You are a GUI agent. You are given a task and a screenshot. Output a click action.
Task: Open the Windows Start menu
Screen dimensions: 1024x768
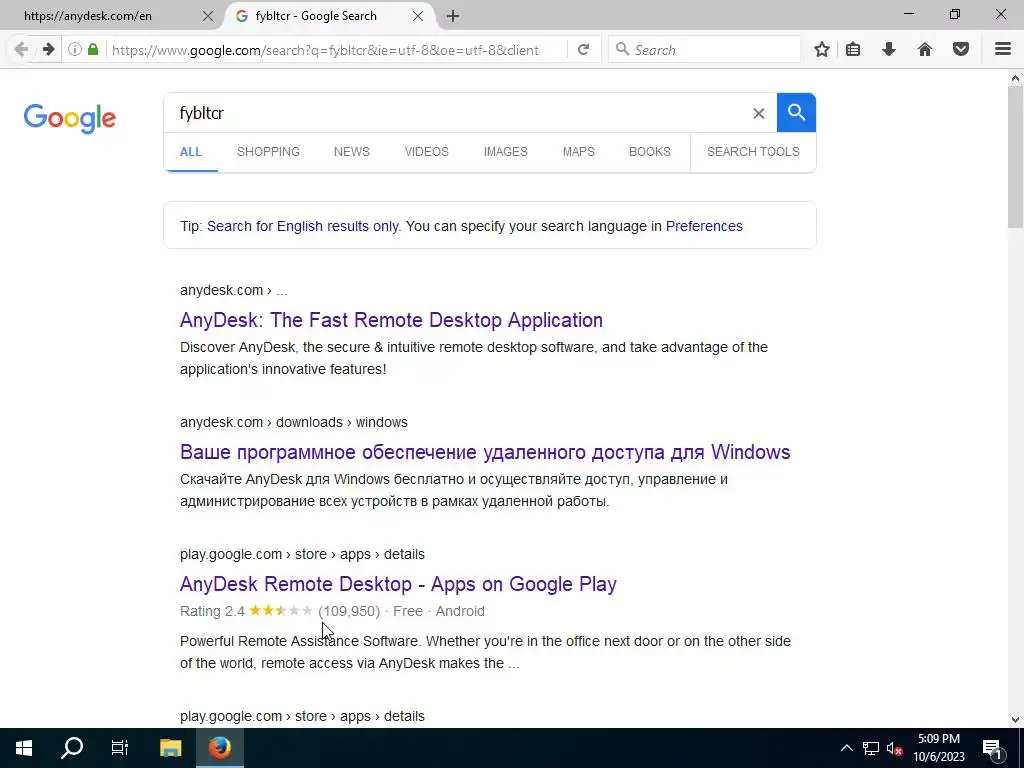24,748
